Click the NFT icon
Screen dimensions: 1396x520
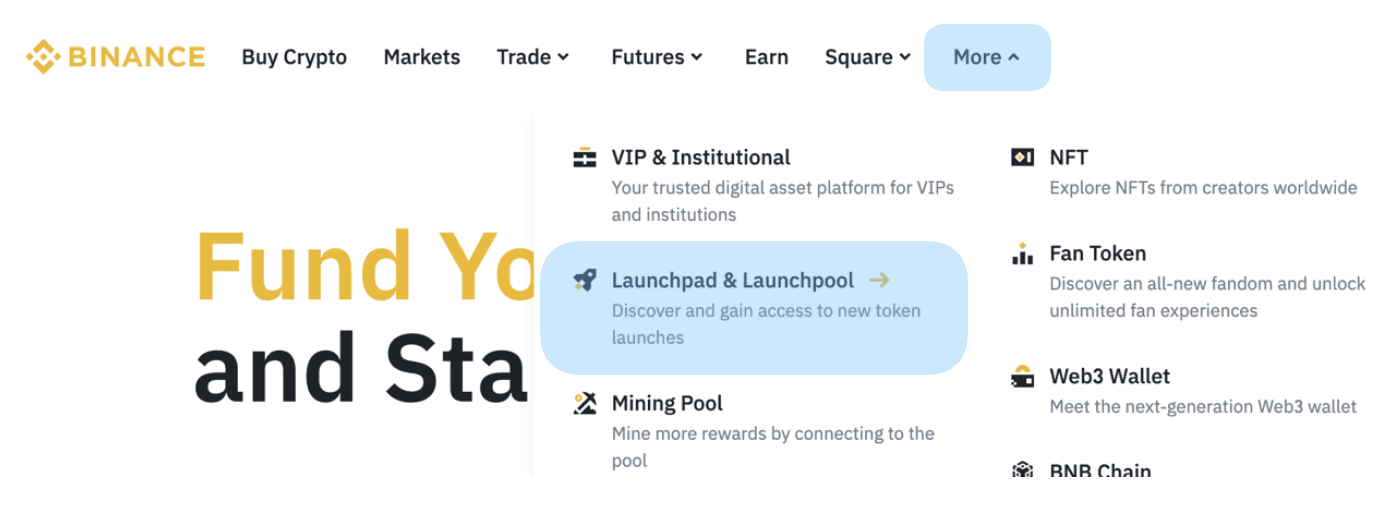point(1022,158)
